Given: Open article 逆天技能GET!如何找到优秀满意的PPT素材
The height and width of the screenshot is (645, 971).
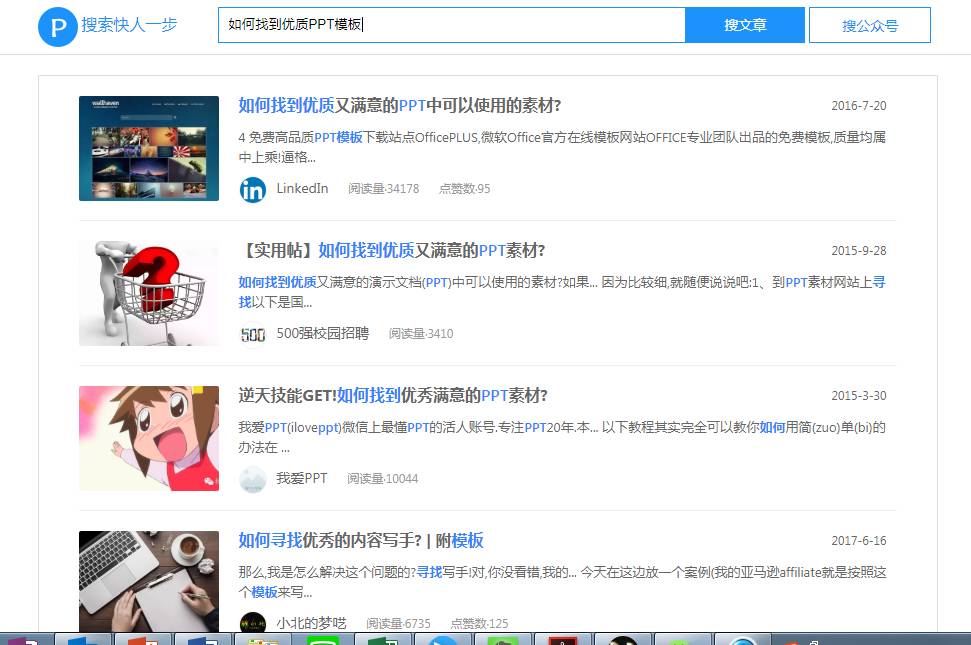Looking at the screenshot, I should 393,395.
